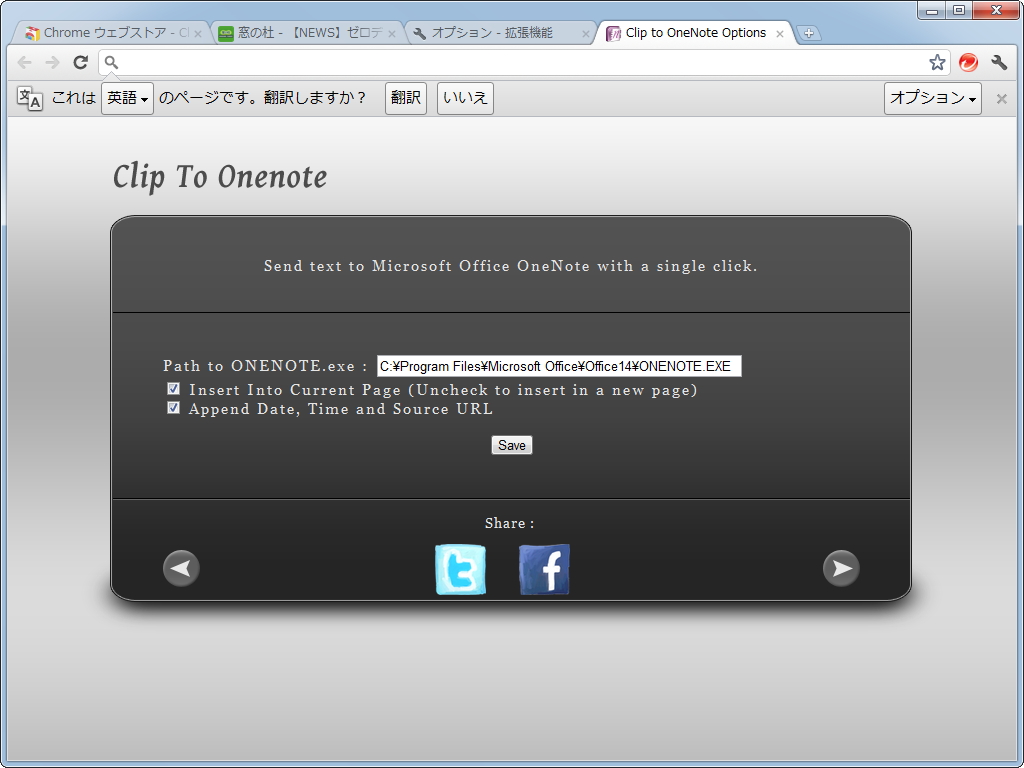Decline translation by clicking いいえ

[464, 97]
